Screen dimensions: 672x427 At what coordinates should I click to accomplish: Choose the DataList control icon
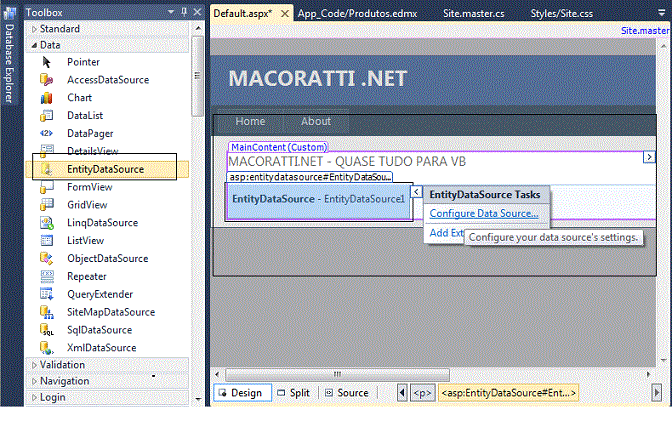click(x=46, y=116)
